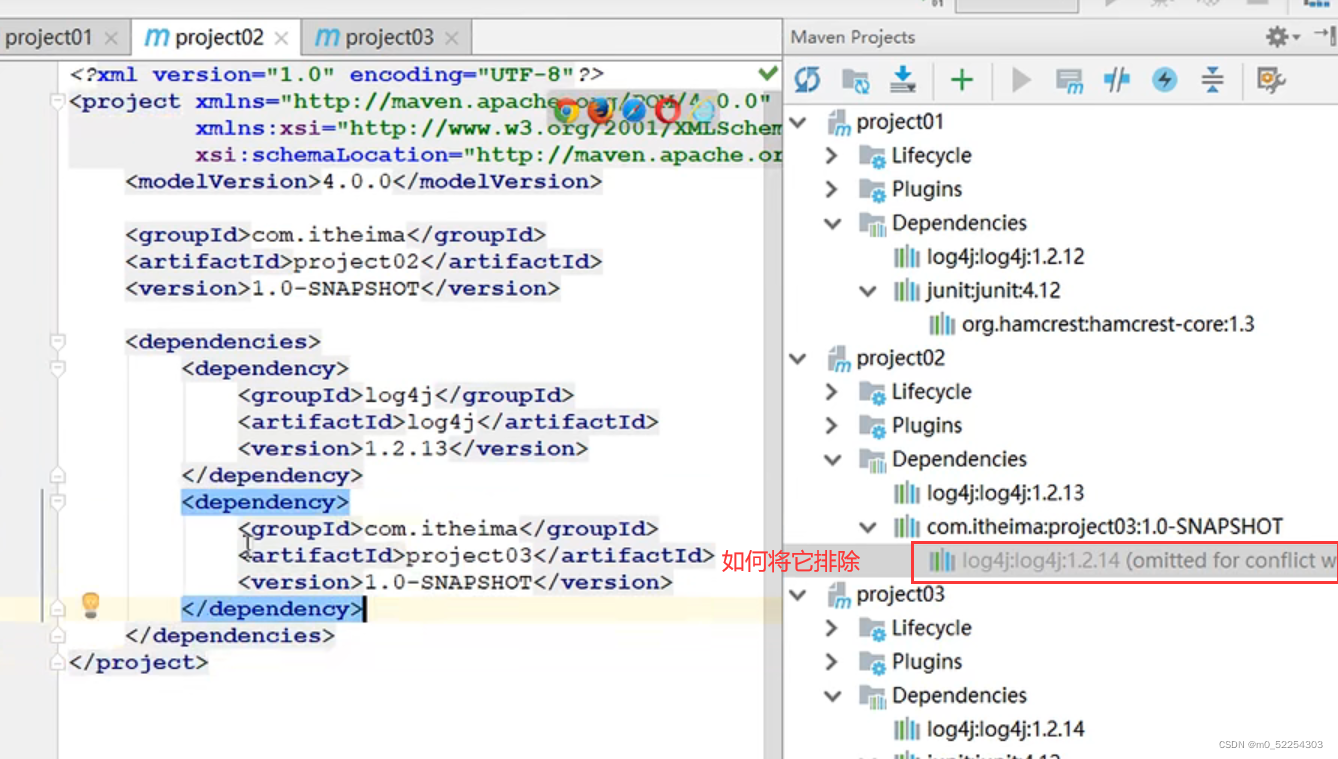Open pom in Chrome browser icon
Image resolution: width=1338 pixels, height=759 pixels.
pyautogui.click(x=567, y=110)
